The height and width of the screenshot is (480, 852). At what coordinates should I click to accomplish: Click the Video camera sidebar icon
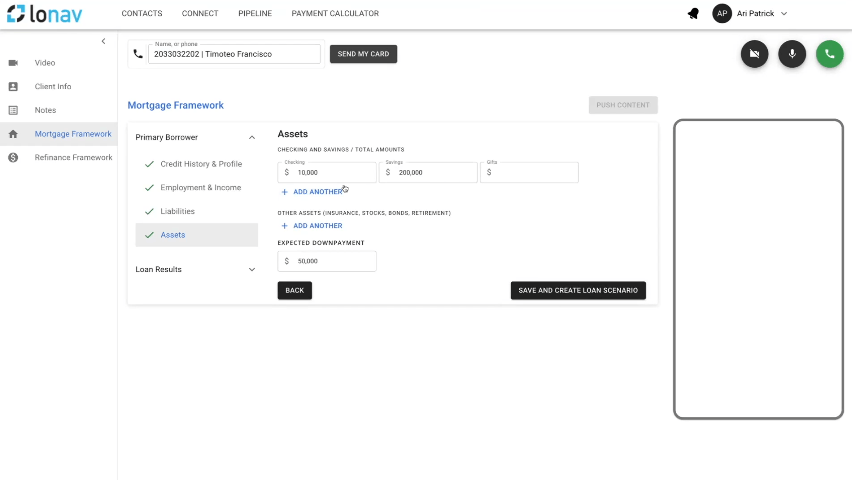click(13, 63)
